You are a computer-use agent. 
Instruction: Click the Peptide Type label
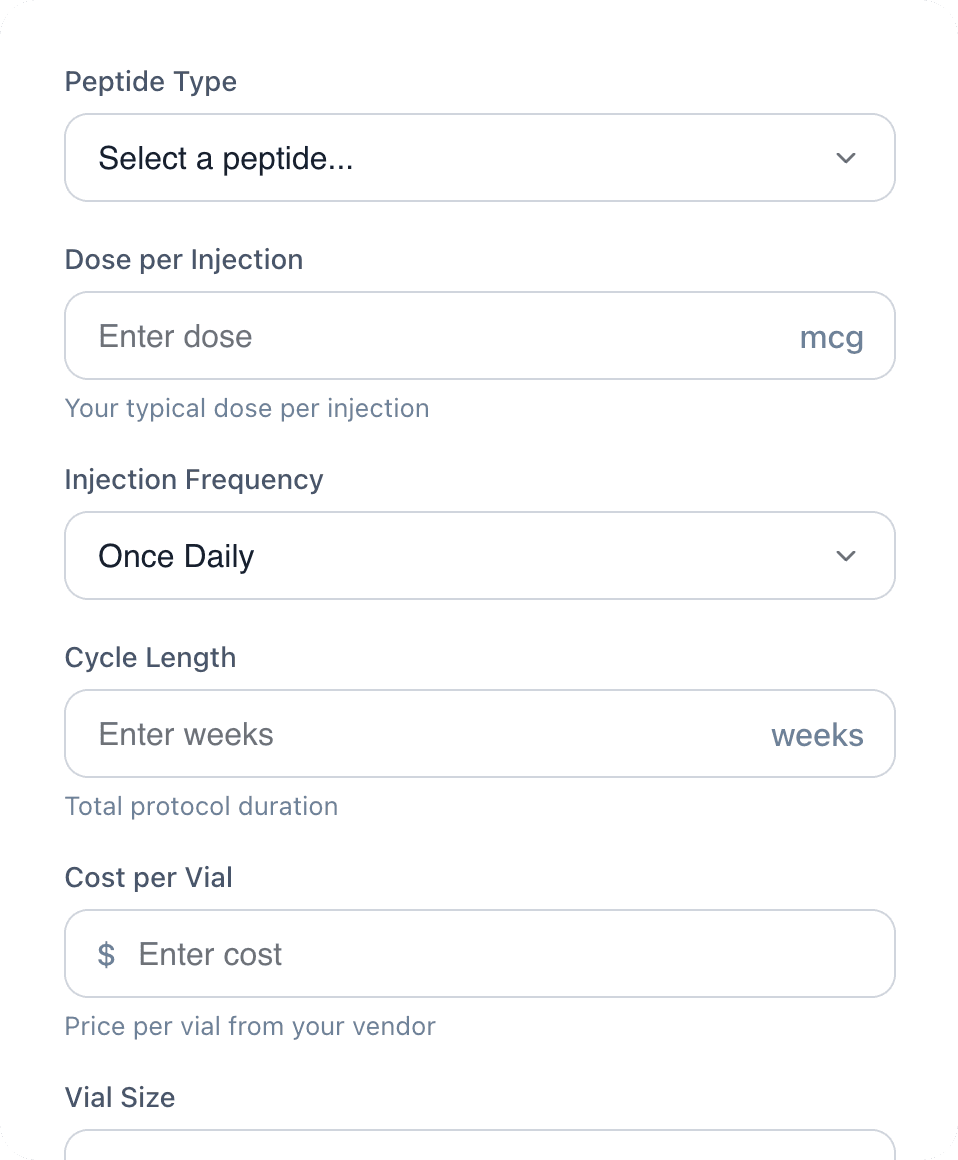(150, 82)
